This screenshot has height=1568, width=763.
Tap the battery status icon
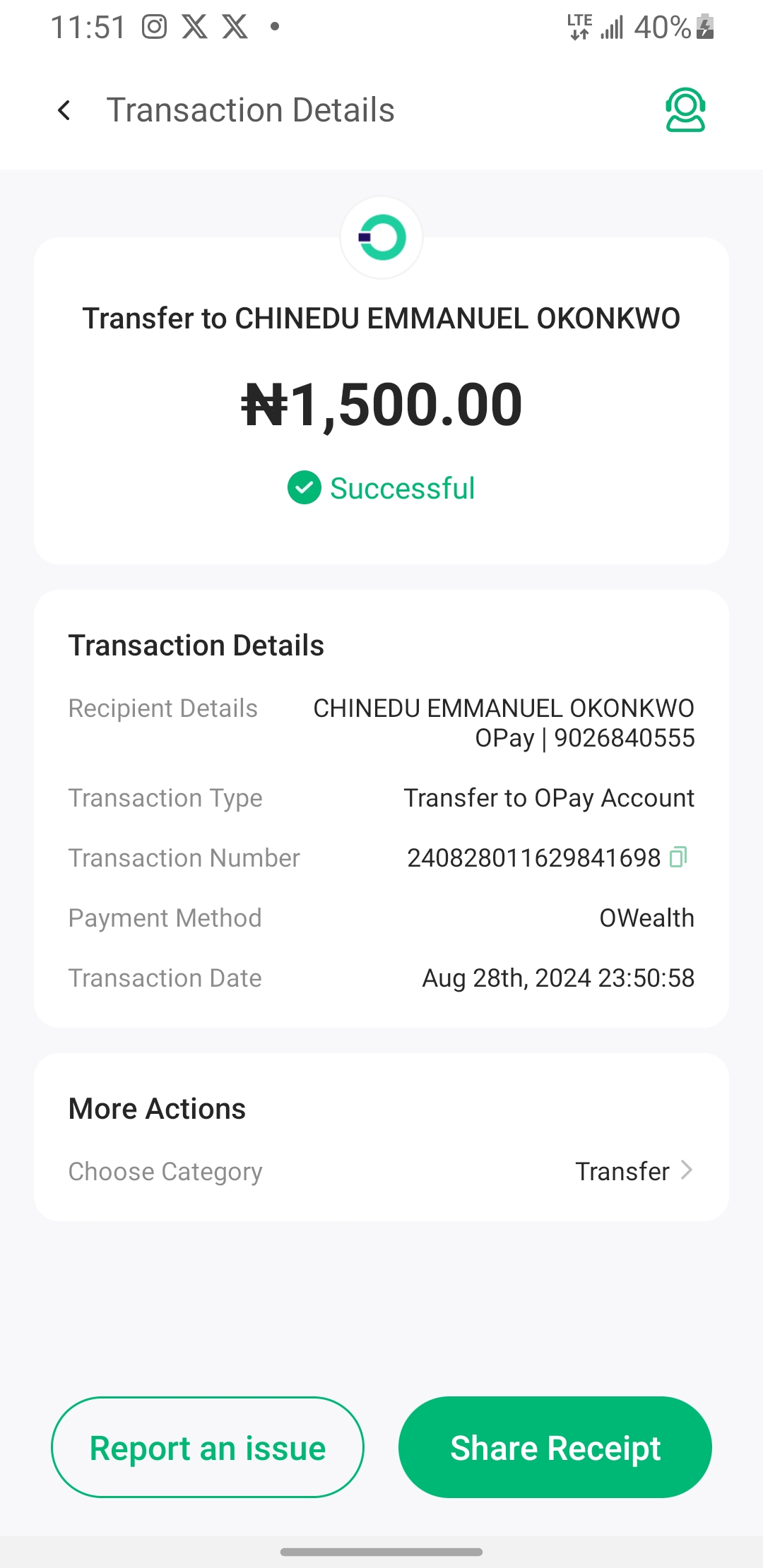705,28
